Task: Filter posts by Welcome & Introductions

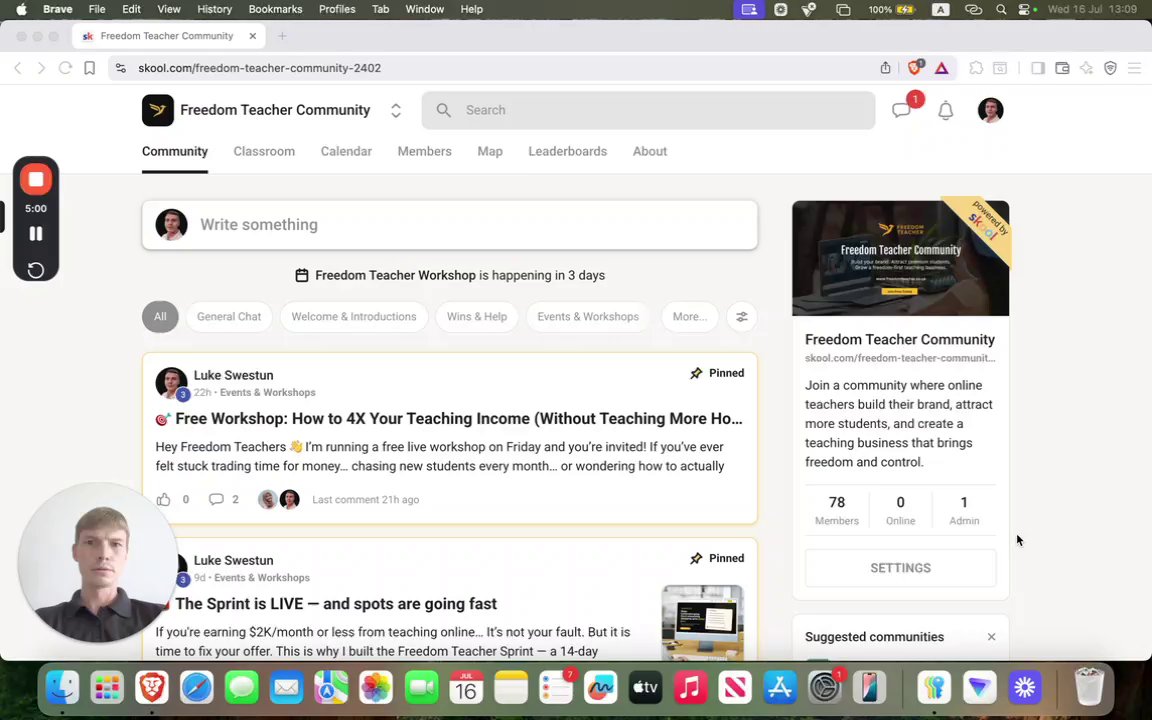Action: click(x=353, y=317)
